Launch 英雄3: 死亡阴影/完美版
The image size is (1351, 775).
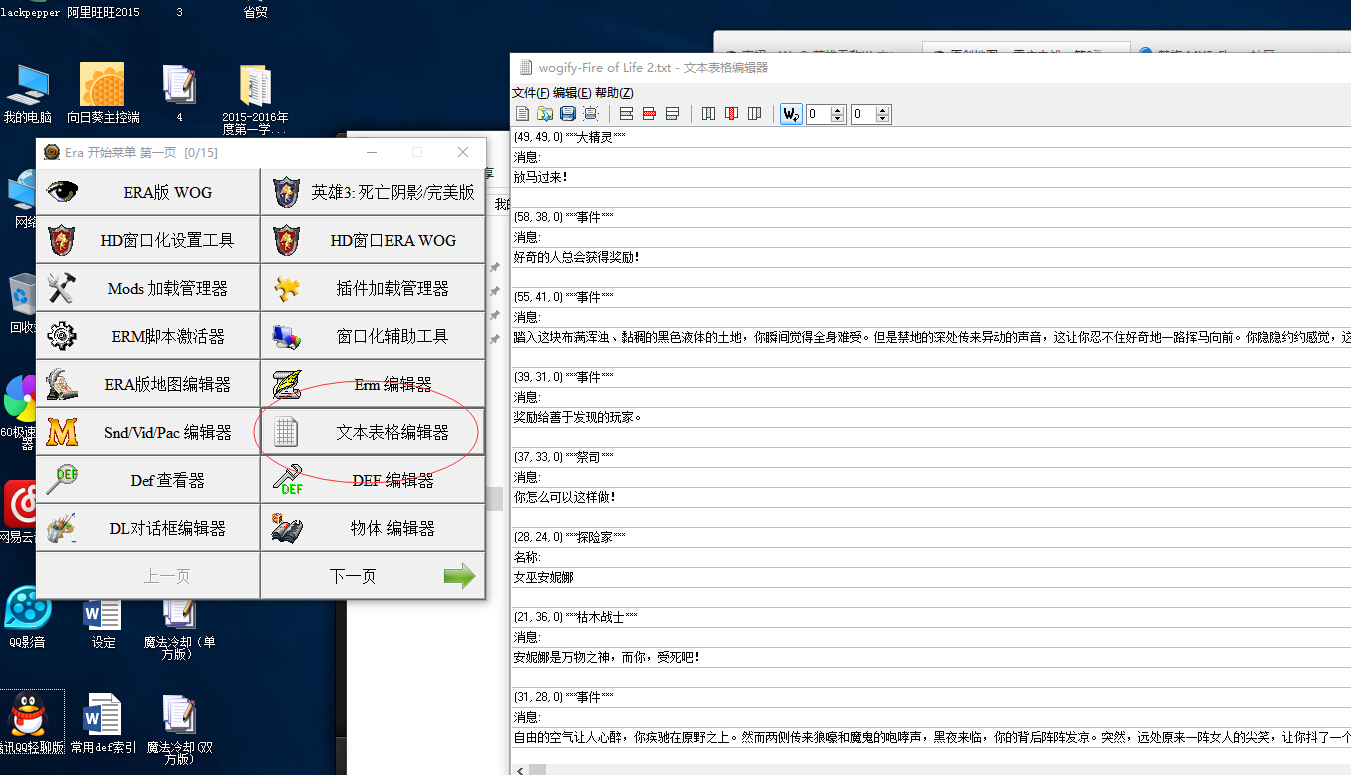click(373, 192)
